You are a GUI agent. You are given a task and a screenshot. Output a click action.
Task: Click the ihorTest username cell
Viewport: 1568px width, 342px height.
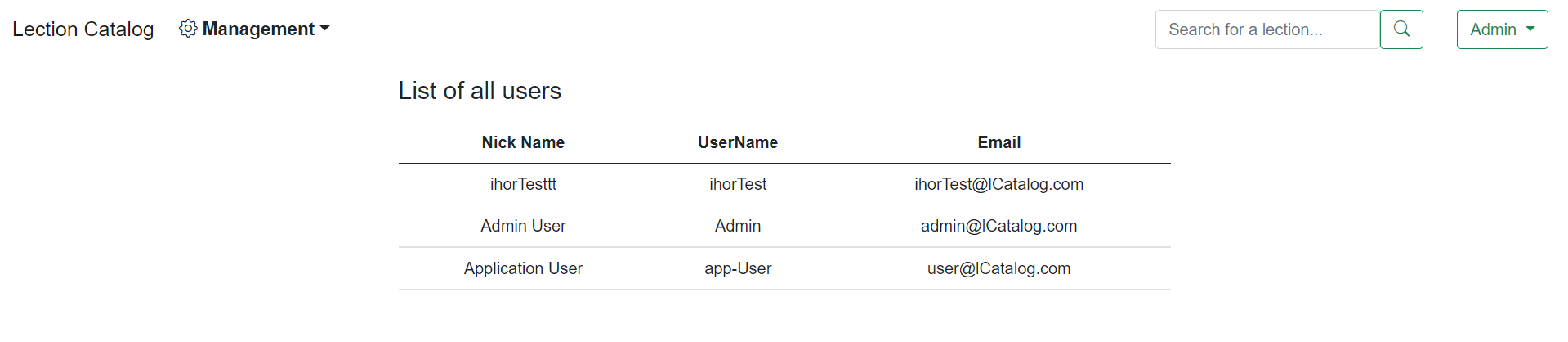click(738, 184)
